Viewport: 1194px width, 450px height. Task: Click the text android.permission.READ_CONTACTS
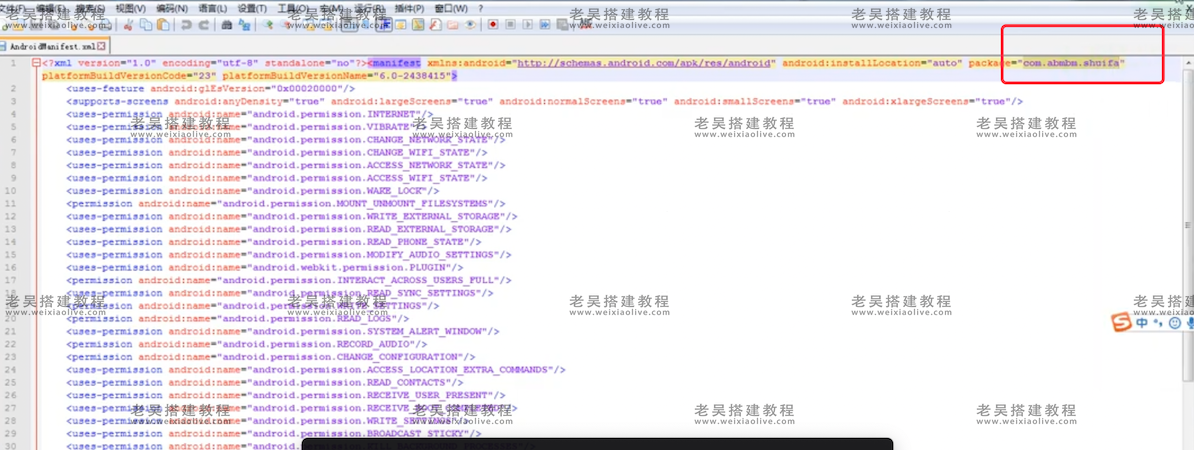(350, 382)
